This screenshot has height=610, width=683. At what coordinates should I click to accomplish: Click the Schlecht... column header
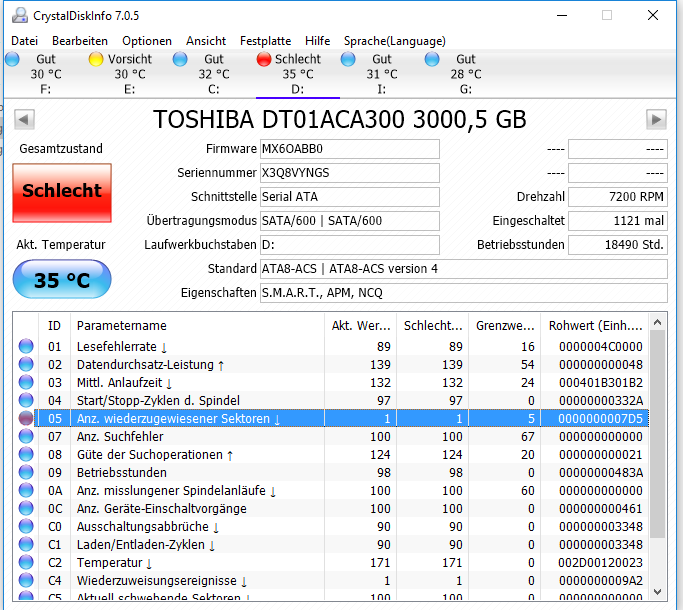click(x=433, y=325)
